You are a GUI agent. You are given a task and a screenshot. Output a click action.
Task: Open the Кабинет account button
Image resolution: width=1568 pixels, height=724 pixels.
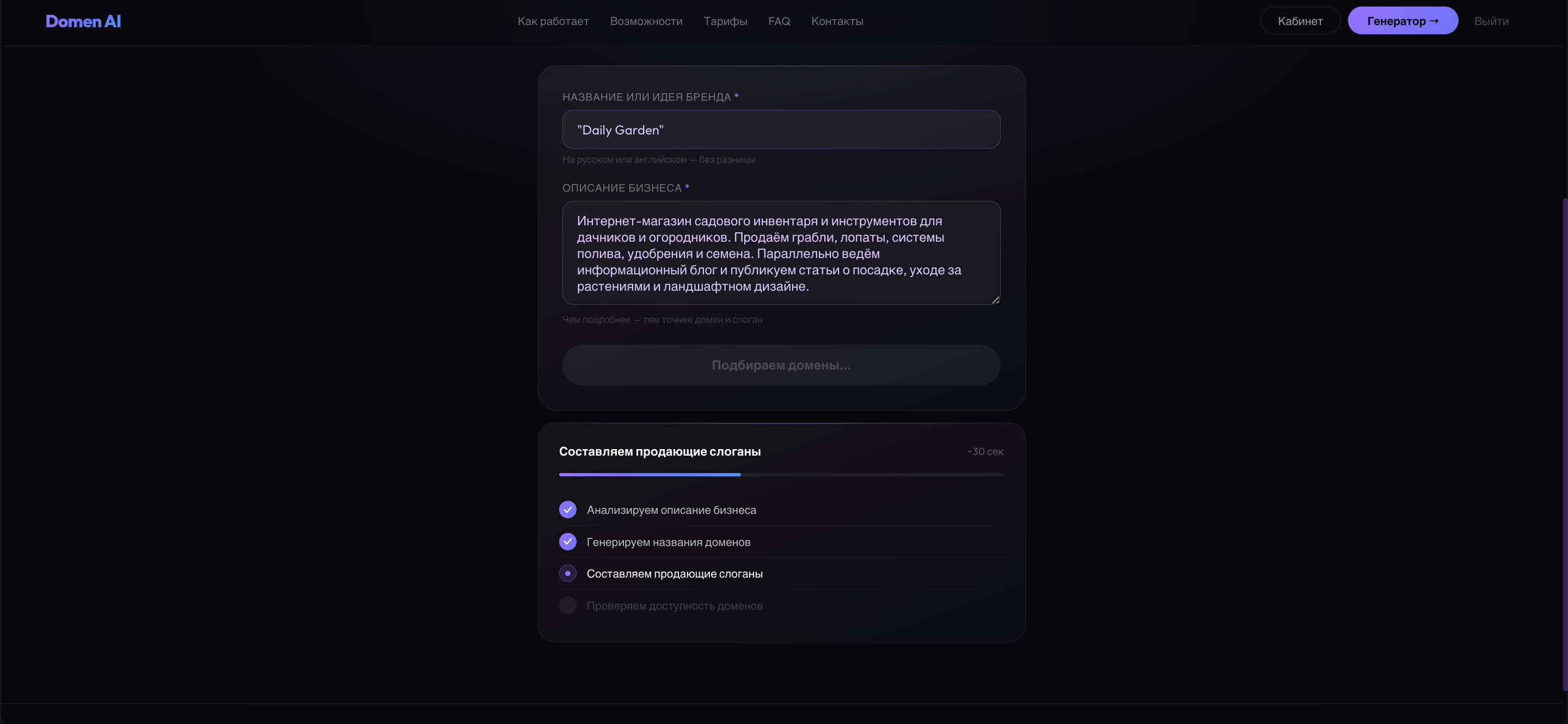(x=1300, y=21)
